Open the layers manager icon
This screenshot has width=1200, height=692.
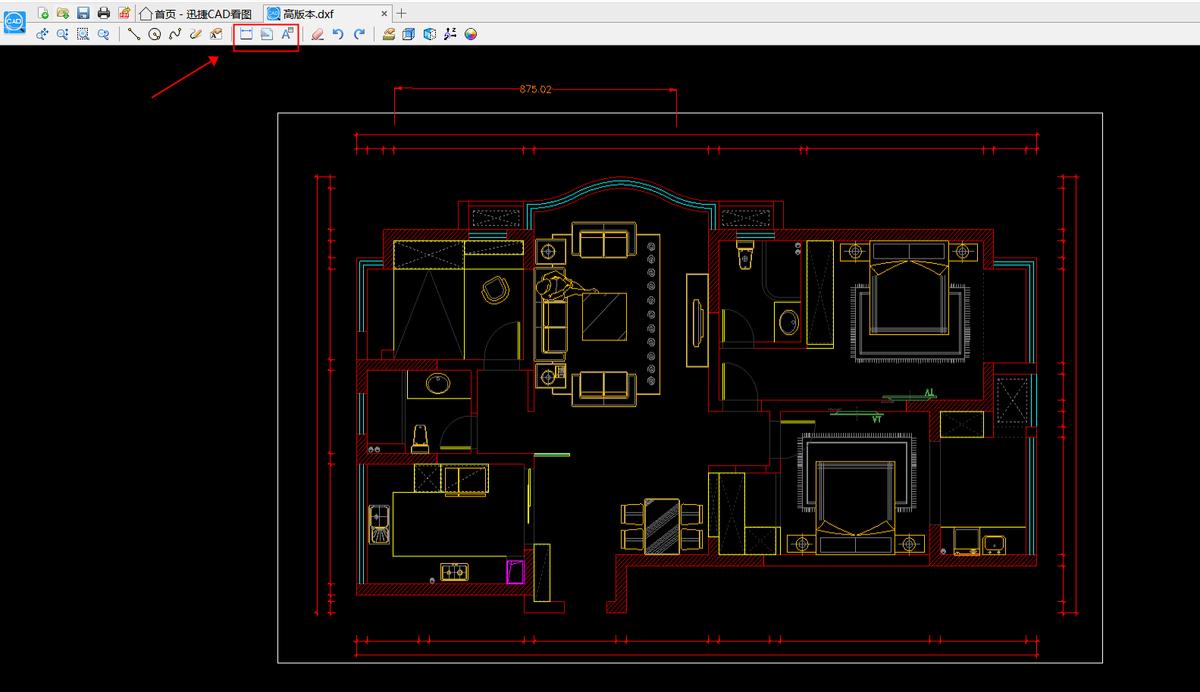pyautogui.click(x=388, y=34)
